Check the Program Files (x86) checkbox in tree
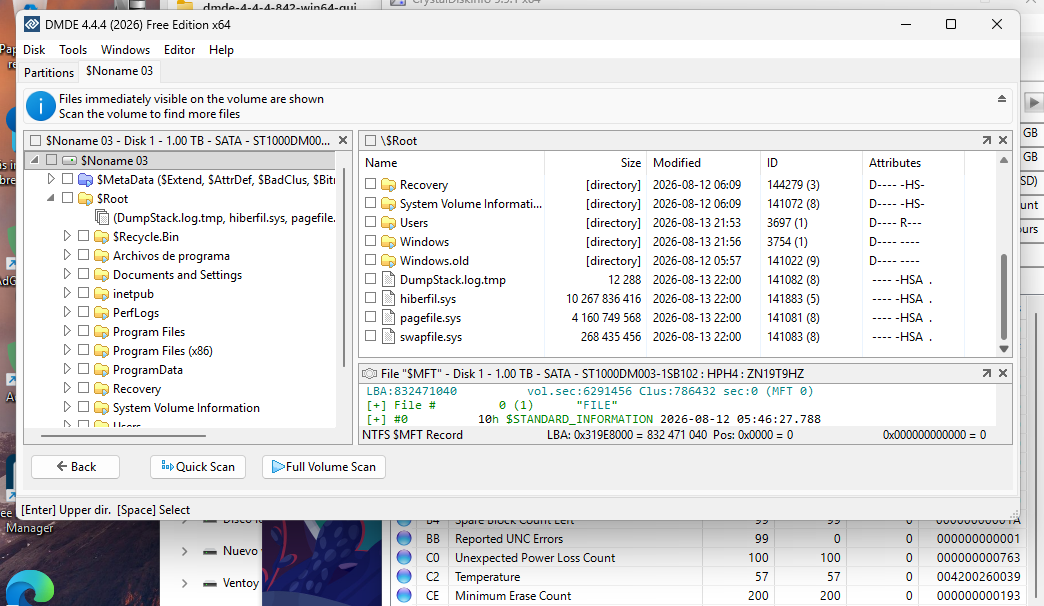This screenshot has height=606, width=1044. point(83,350)
